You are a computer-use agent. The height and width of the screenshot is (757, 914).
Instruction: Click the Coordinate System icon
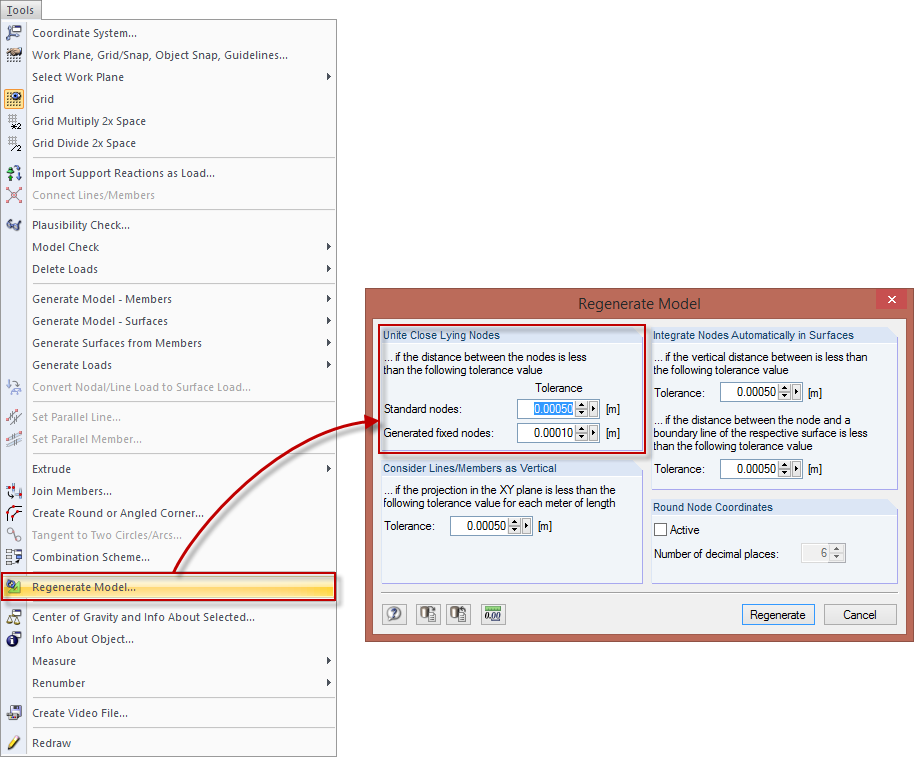(14, 33)
